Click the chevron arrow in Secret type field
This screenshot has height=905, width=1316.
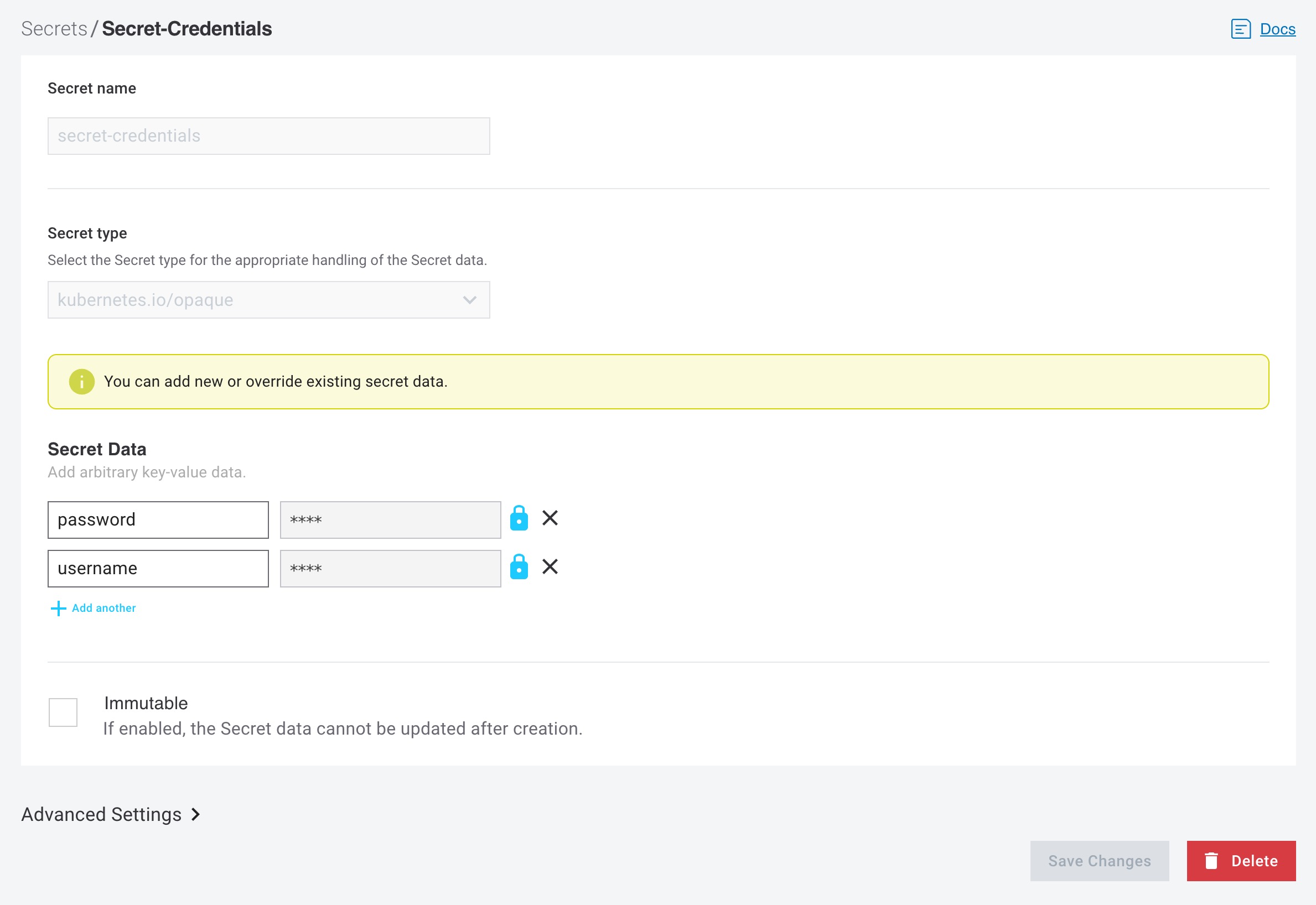(469, 300)
